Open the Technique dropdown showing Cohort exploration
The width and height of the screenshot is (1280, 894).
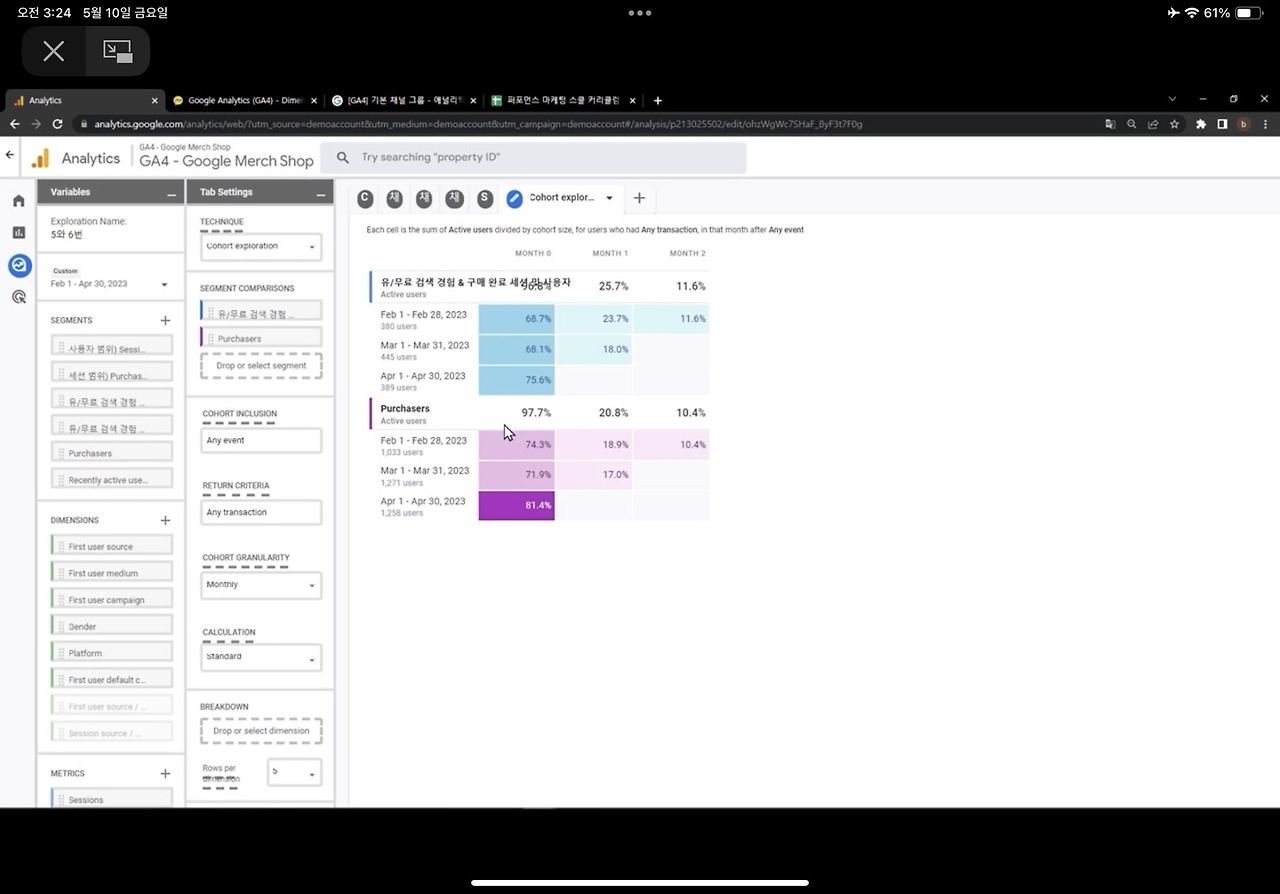[261, 246]
